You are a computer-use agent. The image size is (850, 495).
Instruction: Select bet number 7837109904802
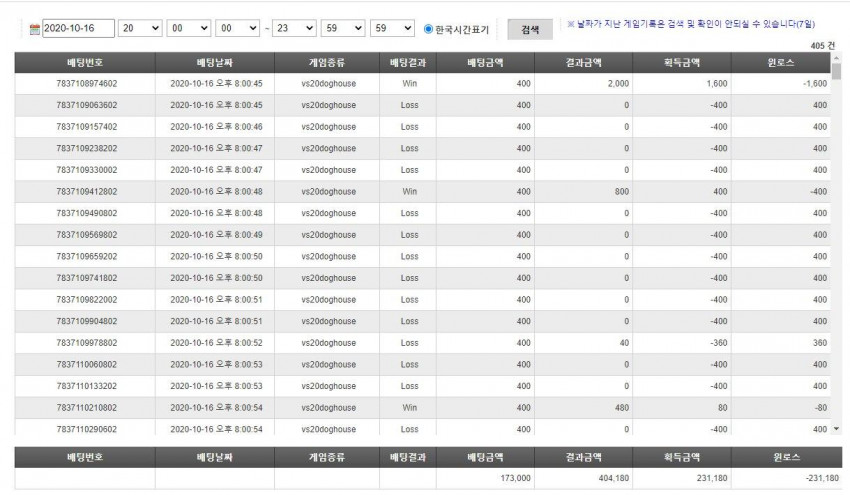[87, 322]
